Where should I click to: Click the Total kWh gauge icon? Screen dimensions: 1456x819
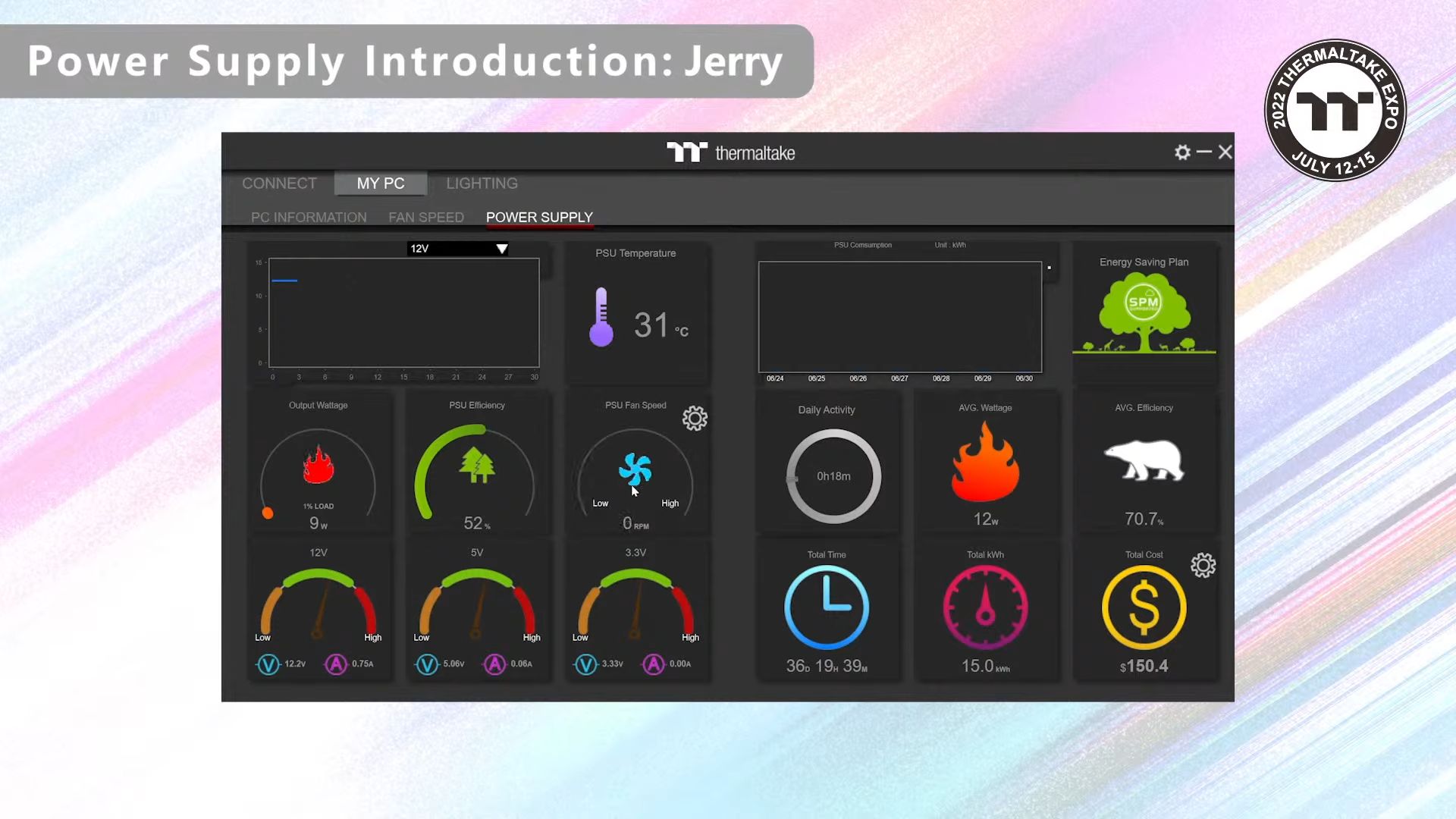click(985, 607)
